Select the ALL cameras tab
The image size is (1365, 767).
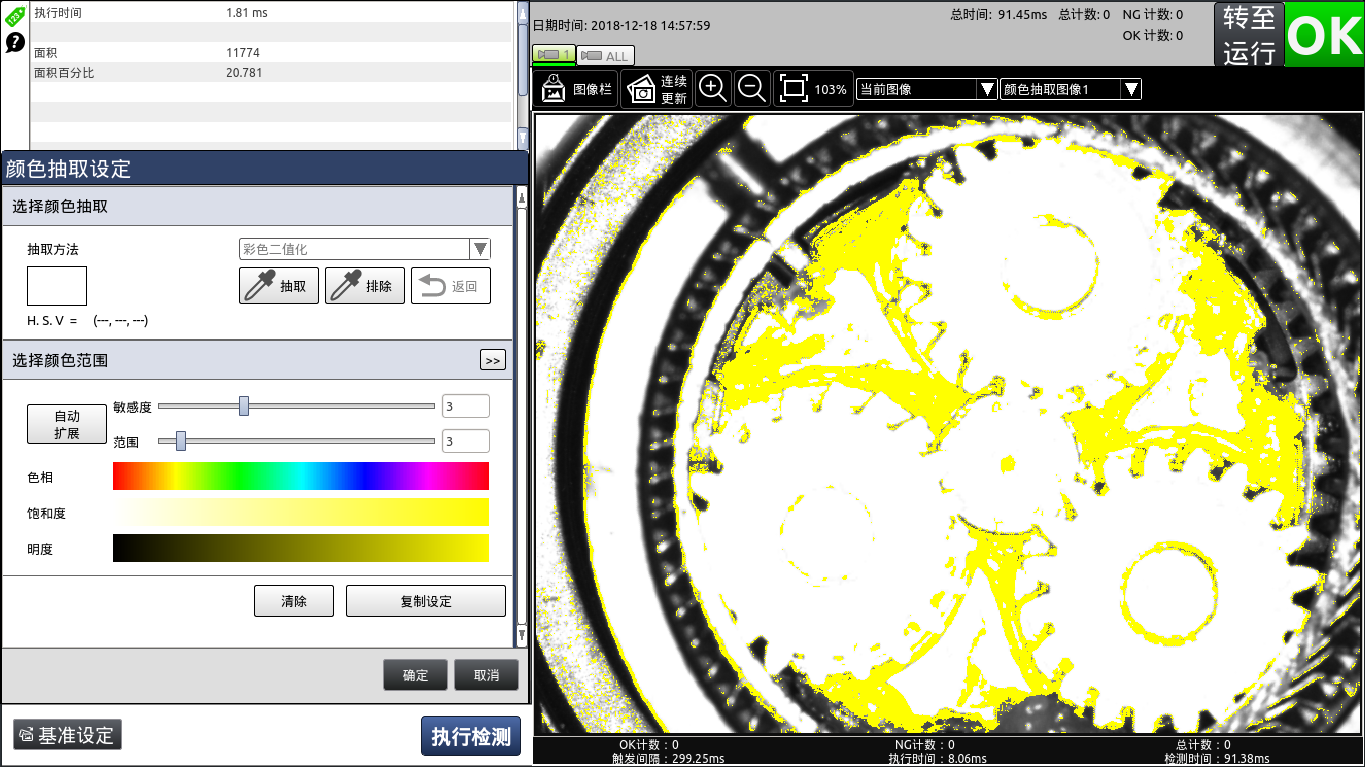coord(605,56)
